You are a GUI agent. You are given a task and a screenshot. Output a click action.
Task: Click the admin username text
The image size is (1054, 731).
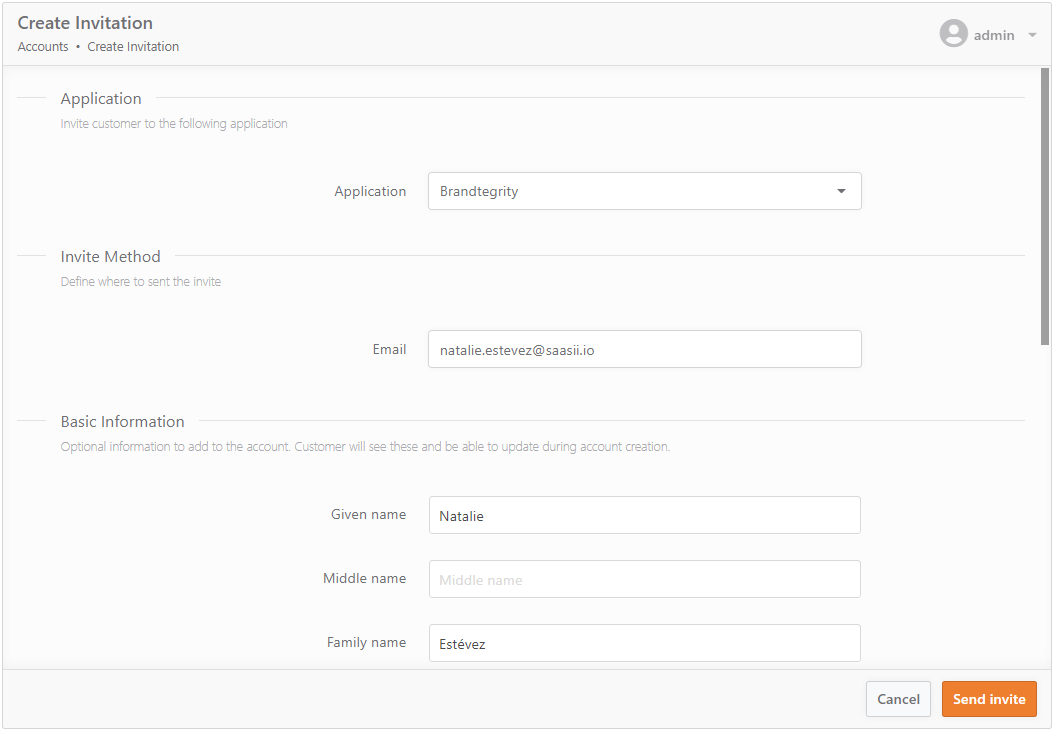coord(994,35)
